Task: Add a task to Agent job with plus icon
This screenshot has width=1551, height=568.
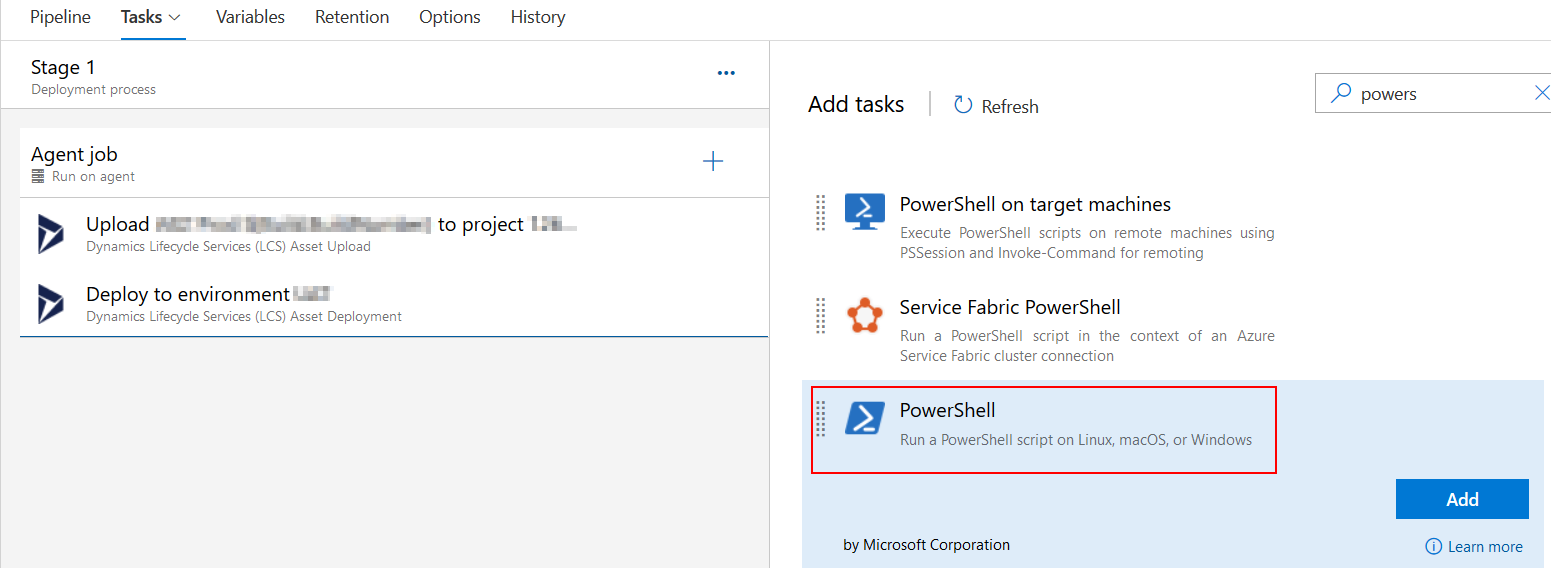Action: coord(713,161)
